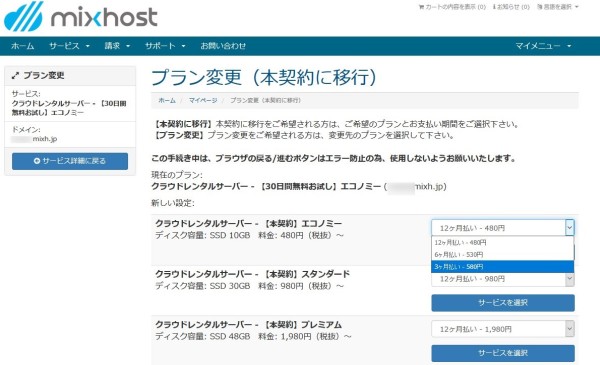Screen dimensions: 600x365
Task: Open the サポート menu
Action: pyautogui.click(x=165, y=46)
